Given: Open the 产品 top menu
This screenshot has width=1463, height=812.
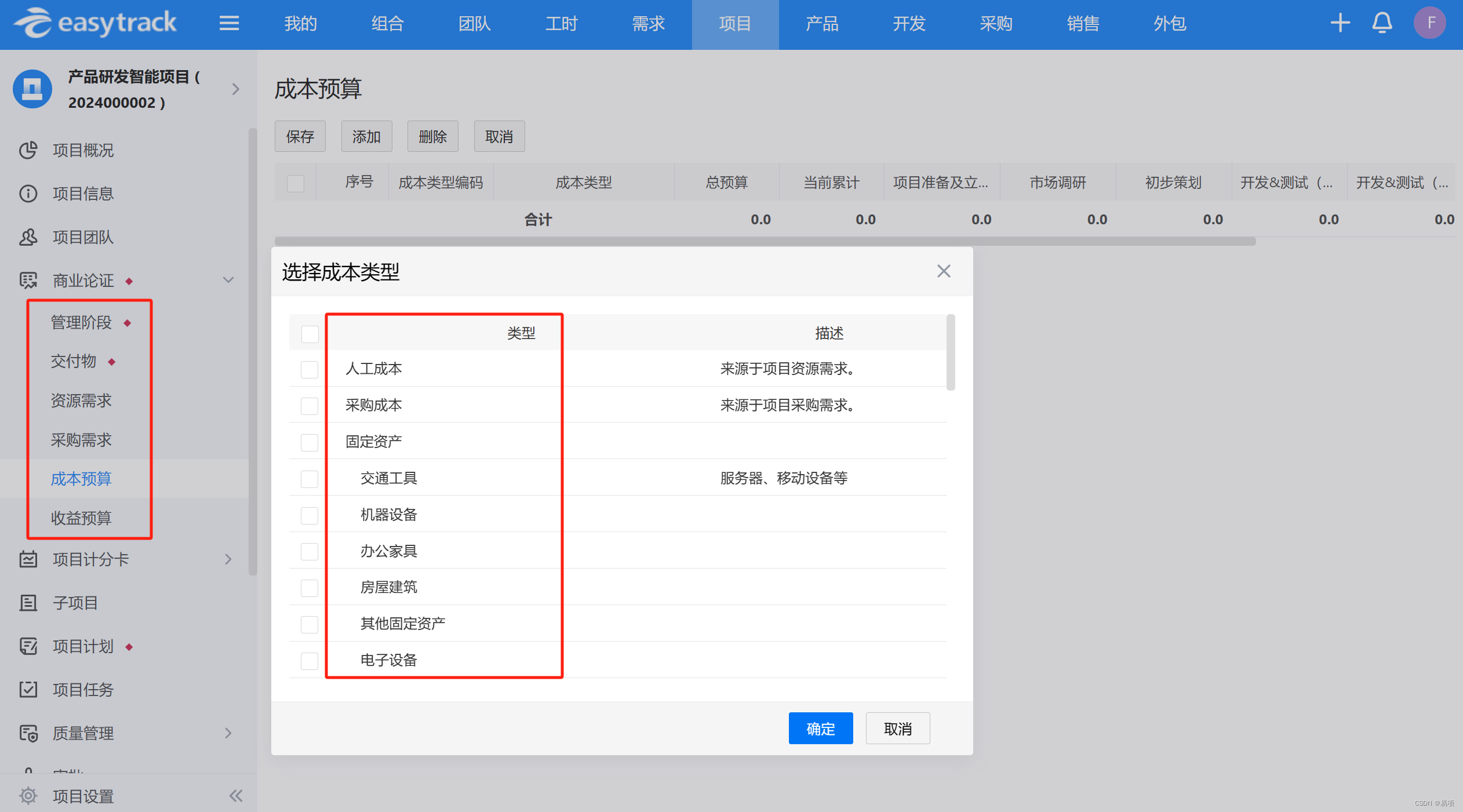Looking at the screenshot, I should point(822,24).
